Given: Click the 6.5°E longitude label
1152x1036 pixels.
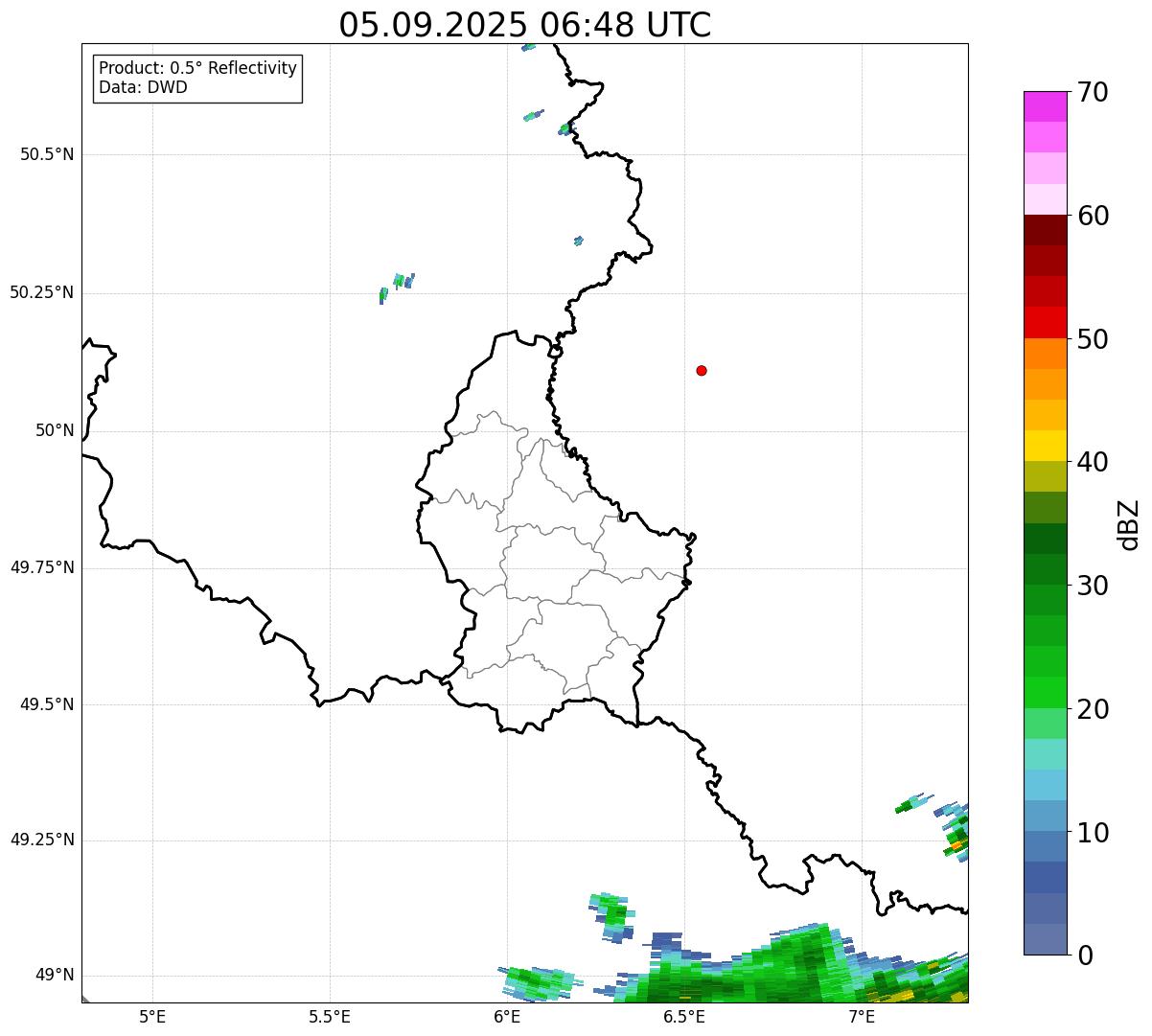Looking at the screenshot, I should tap(684, 1016).
